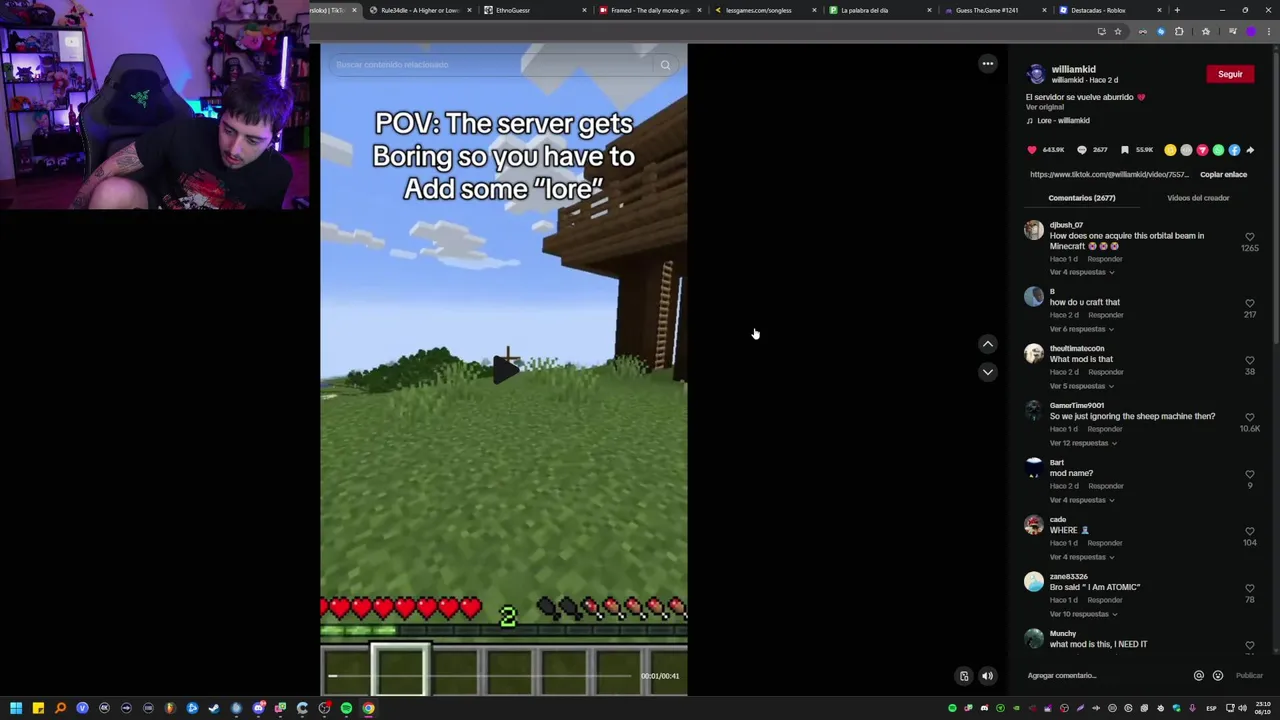Screen dimensions: 1280x720
Task: Switch to Videos del creador tab
Action: 1198,198
